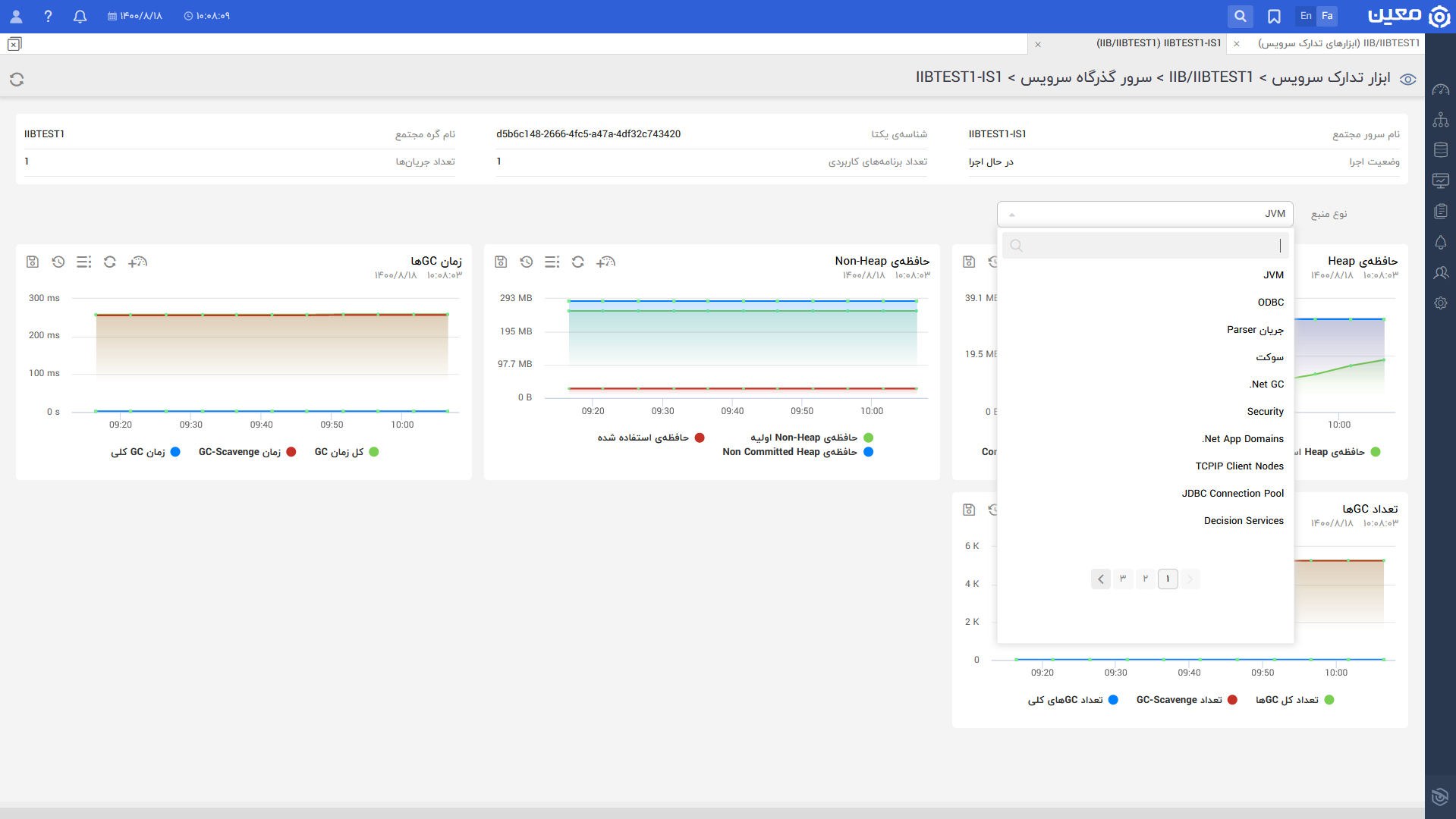Open the alerts bell icon in sidebar

tap(1441, 242)
